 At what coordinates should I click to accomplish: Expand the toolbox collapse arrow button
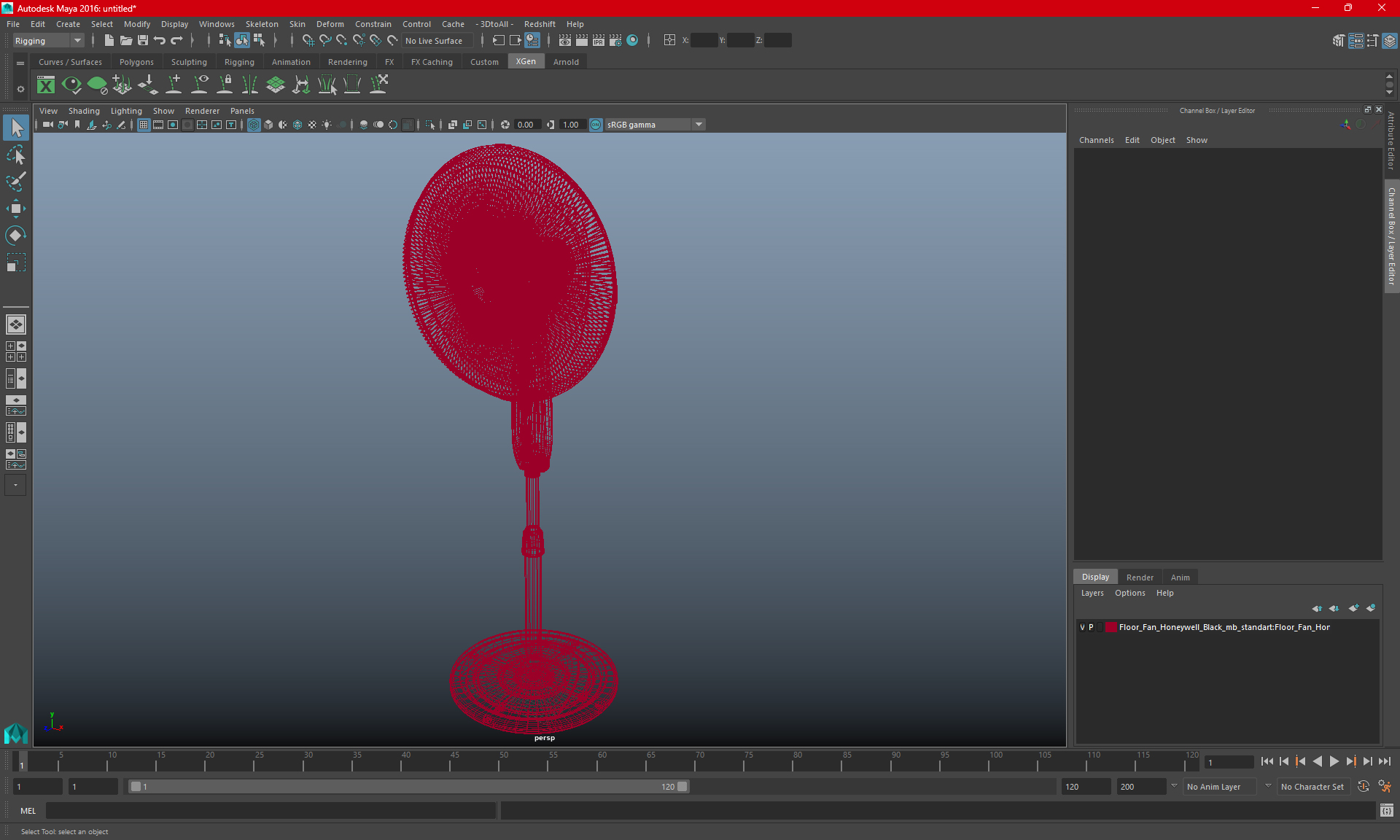[15, 485]
